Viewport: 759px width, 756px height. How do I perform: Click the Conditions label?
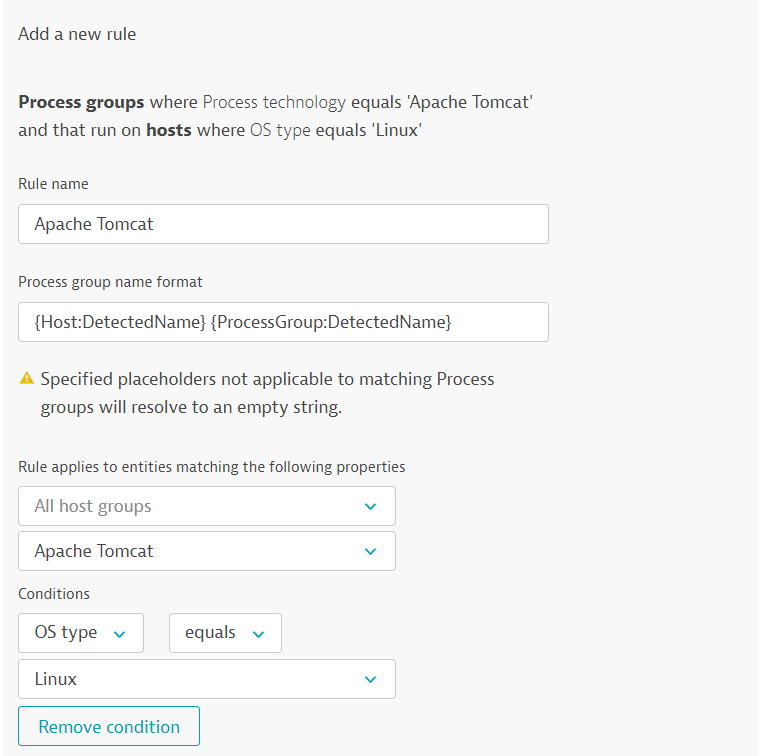pyautogui.click(x=54, y=594)
